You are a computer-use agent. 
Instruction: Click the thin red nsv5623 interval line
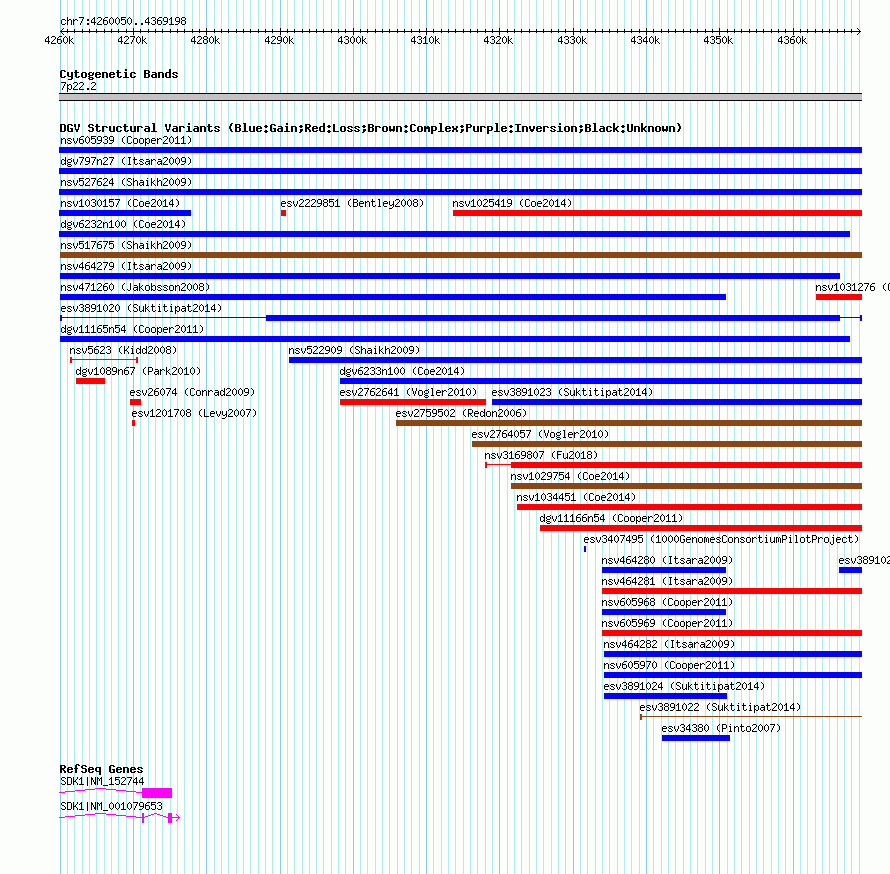pos(104,360)
